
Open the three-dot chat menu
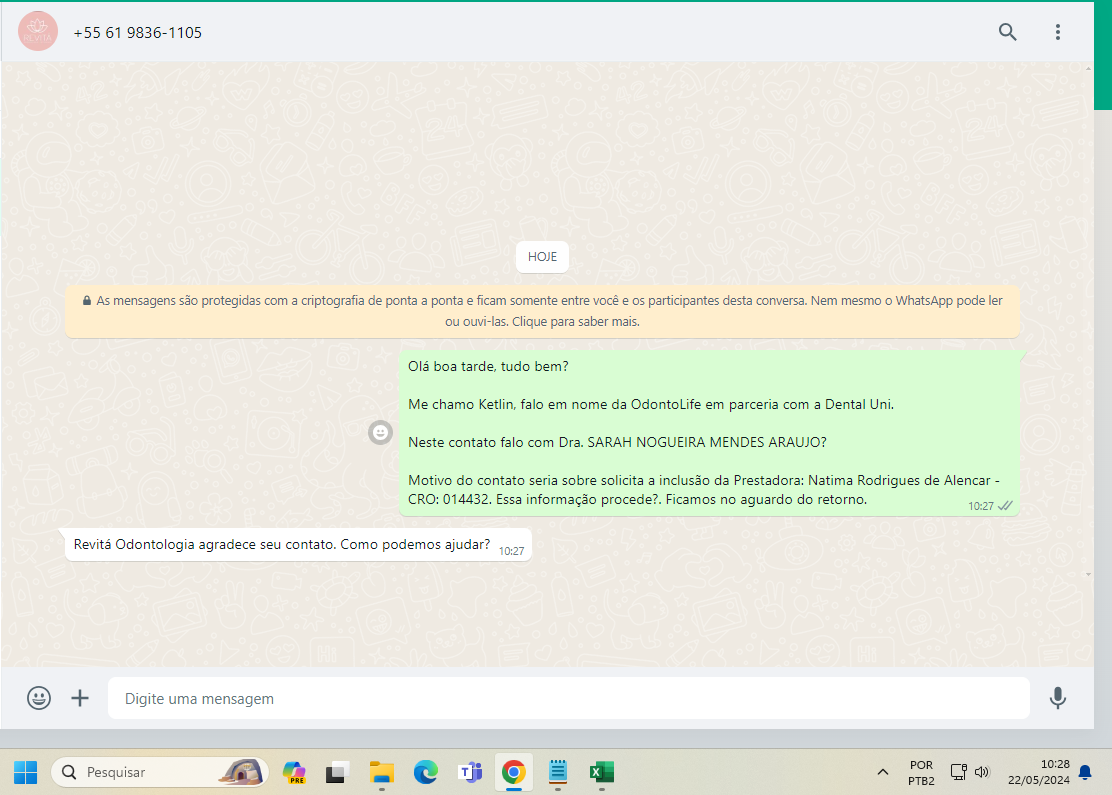(x=1057, y=32)
